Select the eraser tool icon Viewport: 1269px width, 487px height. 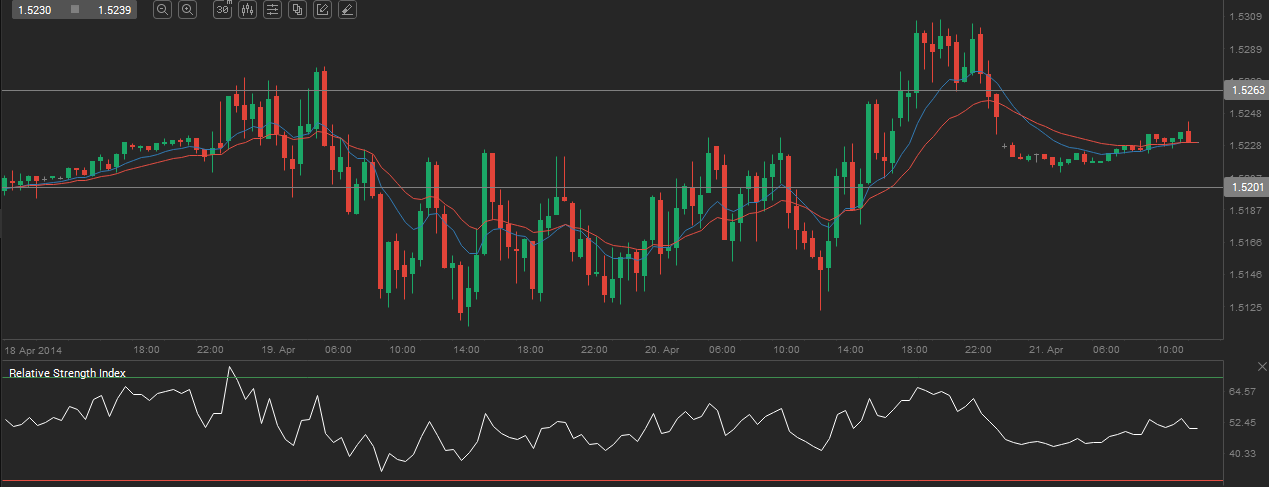(346, 10)
